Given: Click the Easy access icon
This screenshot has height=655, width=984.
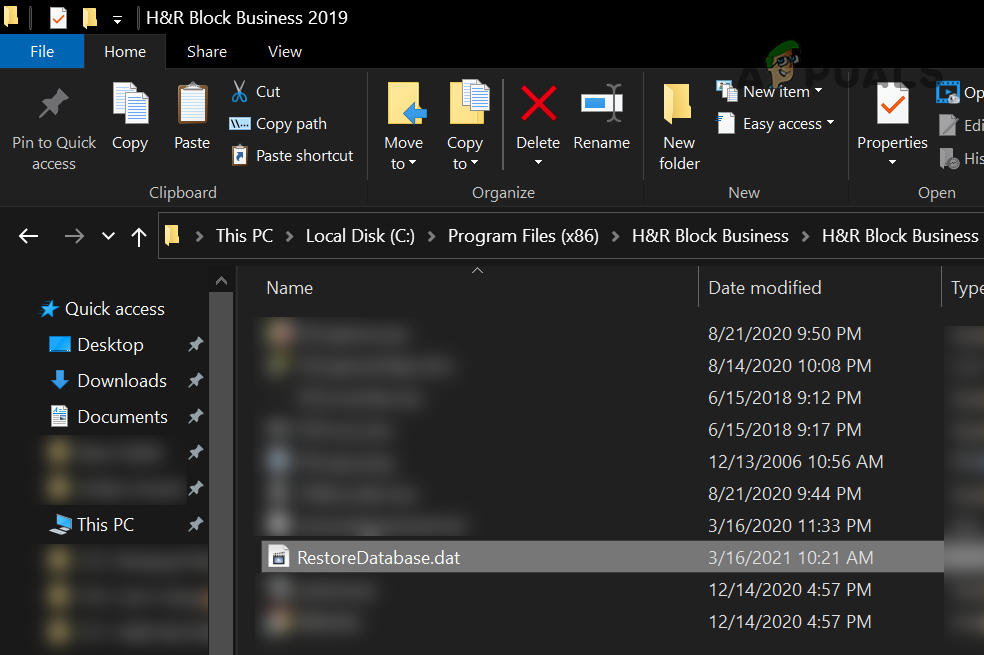Looking at the screenshot, I should pyautogui.click(x=726, y=123).
